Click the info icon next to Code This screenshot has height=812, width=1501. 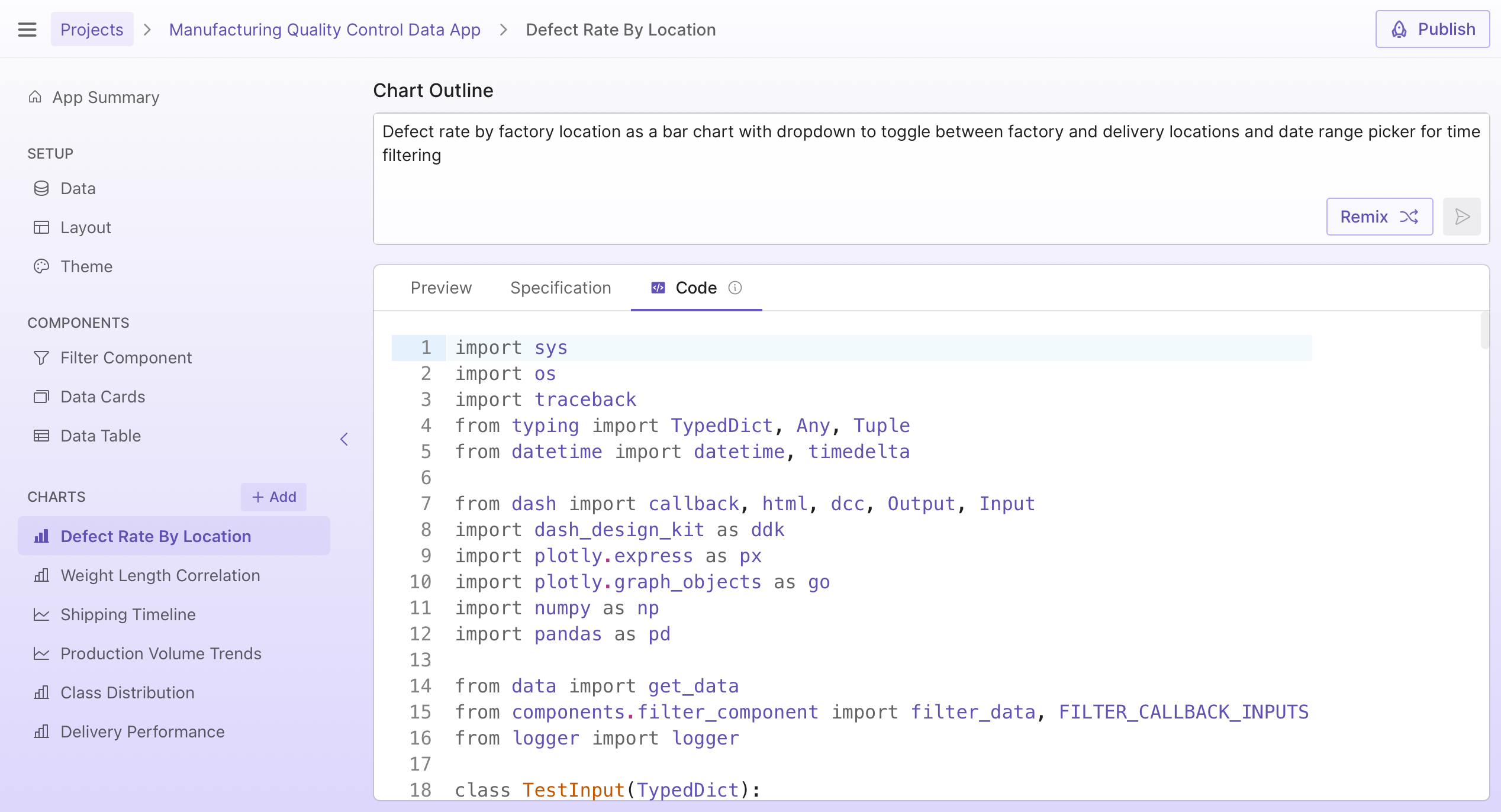coord(735,288)
